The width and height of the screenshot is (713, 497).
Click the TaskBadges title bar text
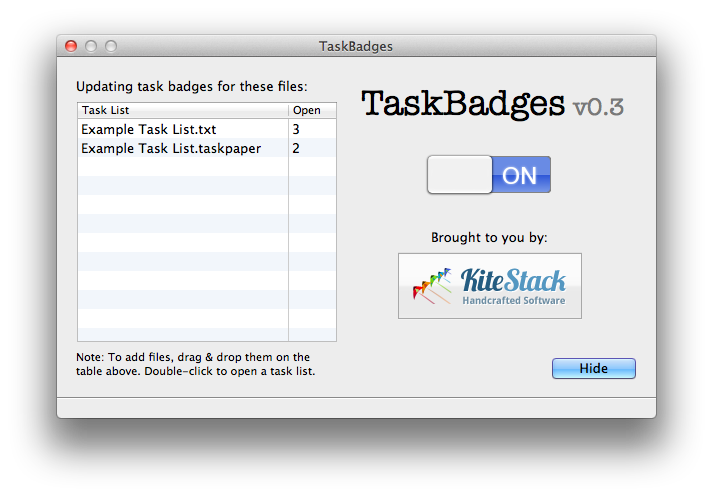coord(356,46)
